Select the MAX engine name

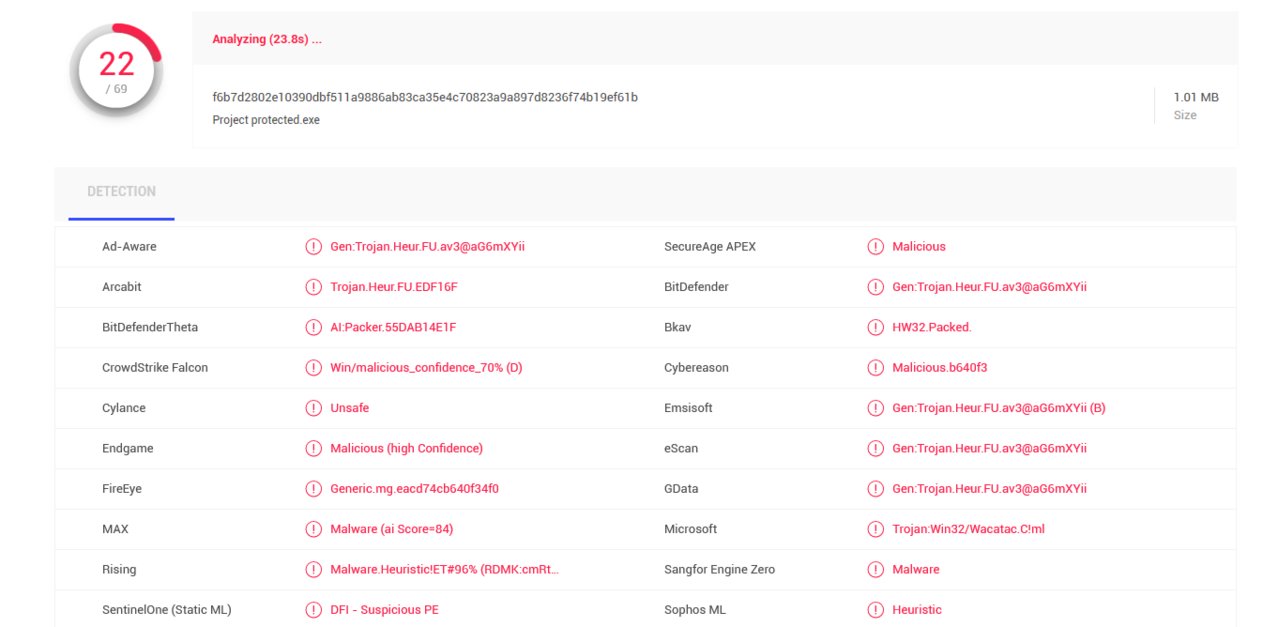(115, 529)
